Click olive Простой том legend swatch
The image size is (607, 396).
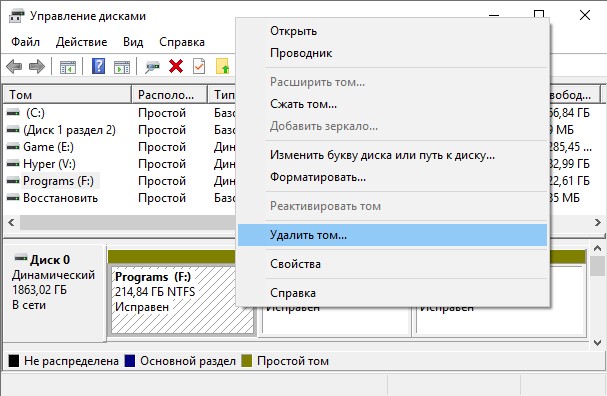[247, 361]
